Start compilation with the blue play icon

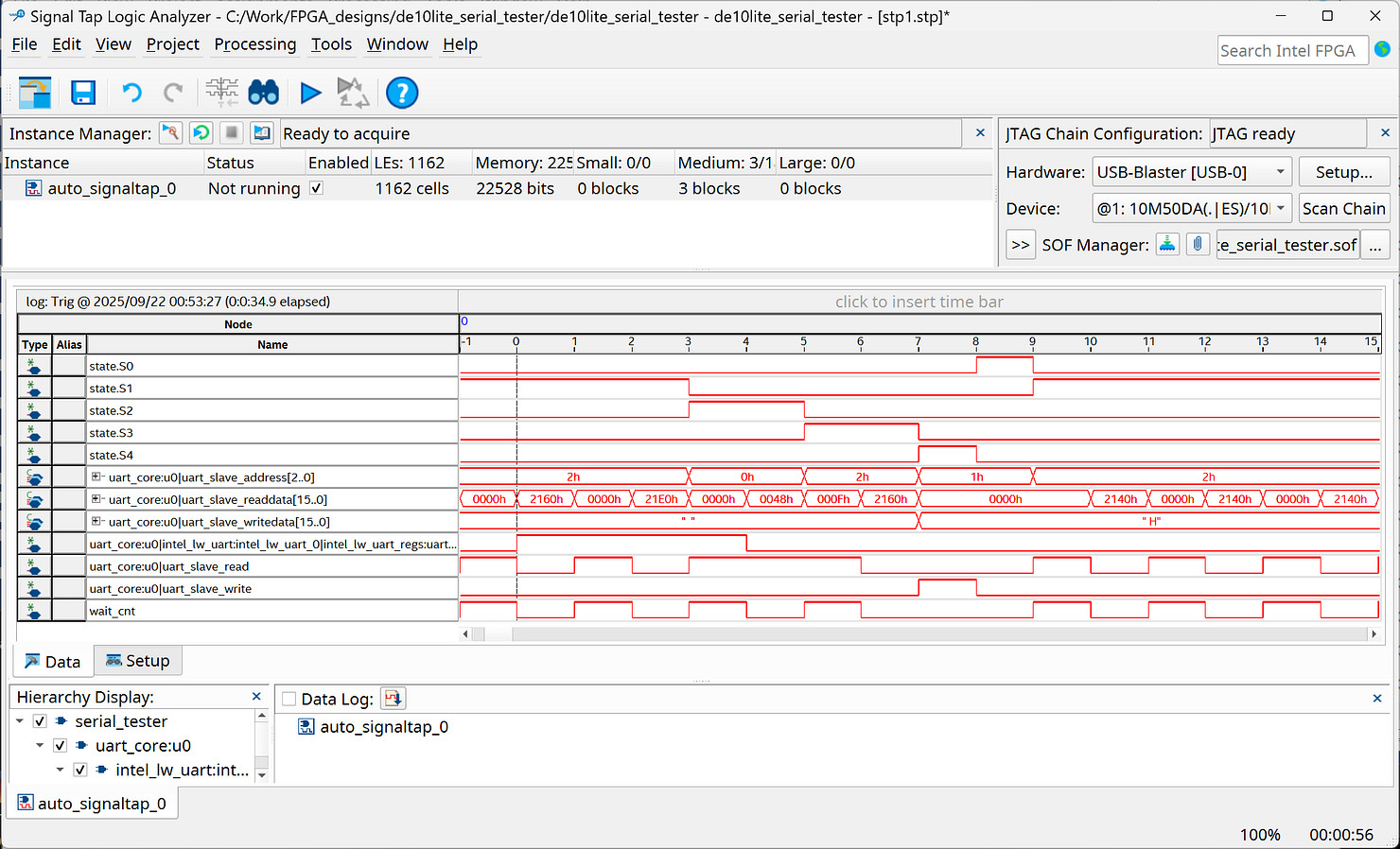tap(310, 93)
